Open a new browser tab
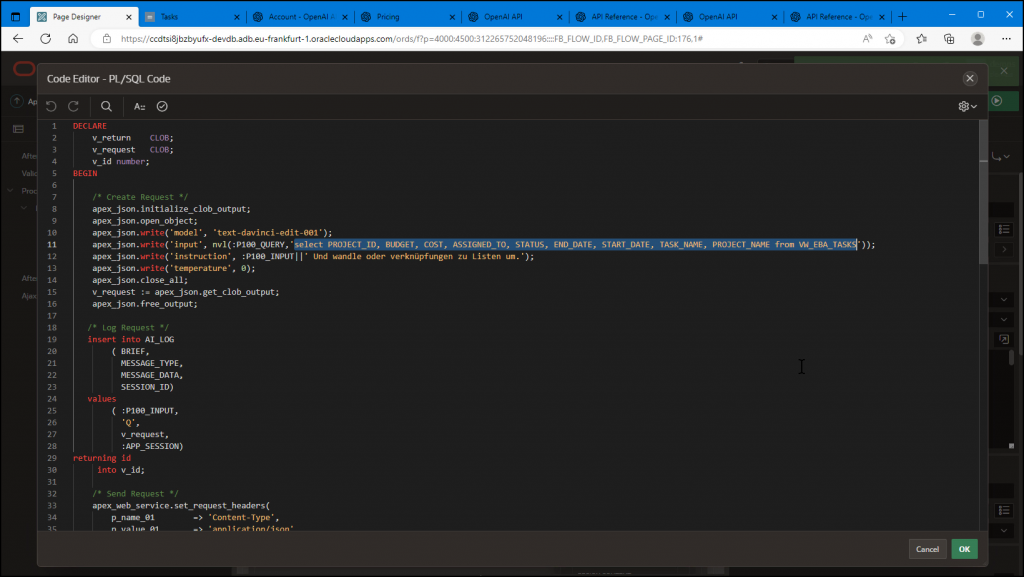This screenshot has height=577, width=1024. click(x=903, y=16)
